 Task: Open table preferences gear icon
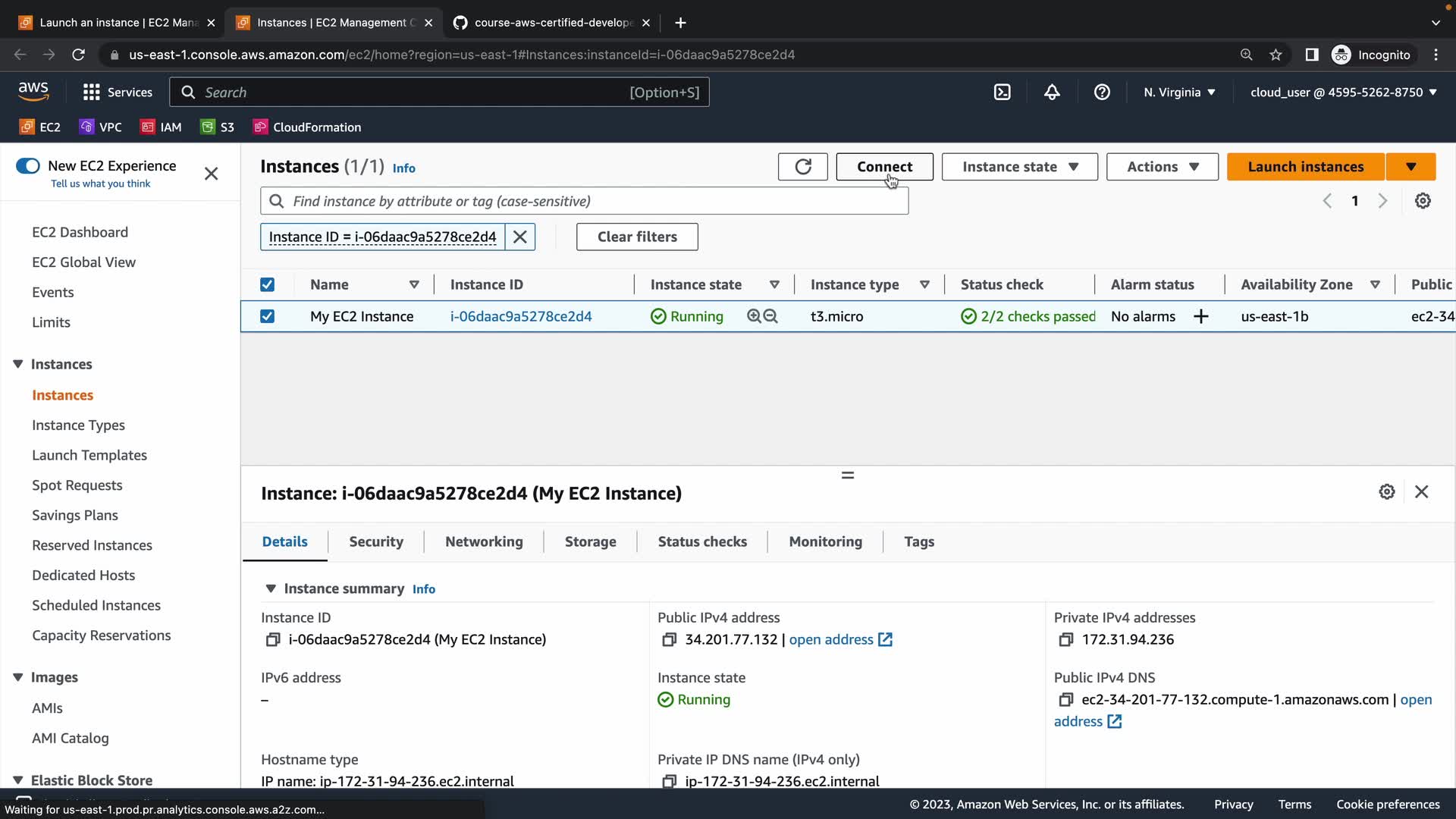click(1423, 201)
